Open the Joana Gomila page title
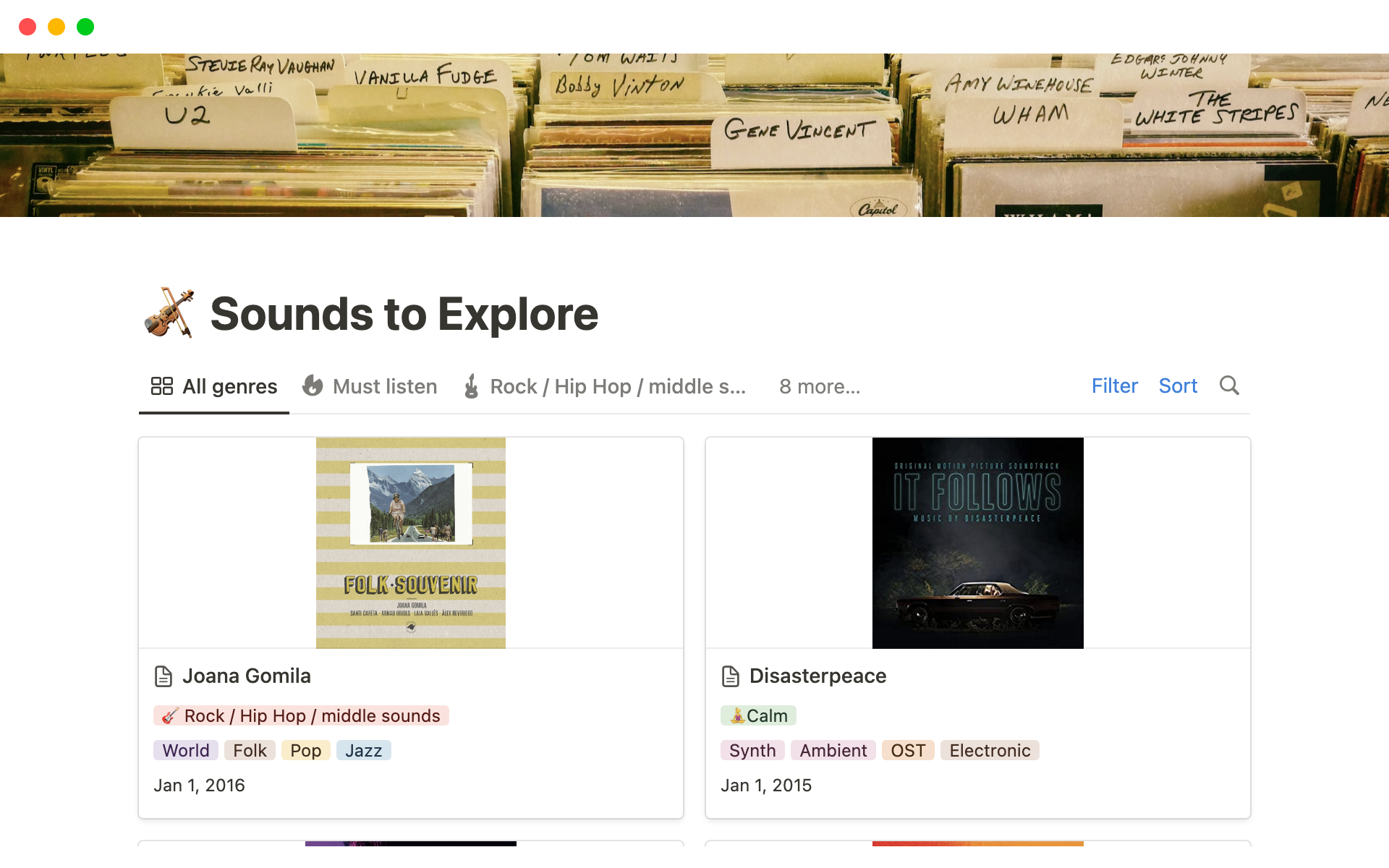 tap(247, 676)
